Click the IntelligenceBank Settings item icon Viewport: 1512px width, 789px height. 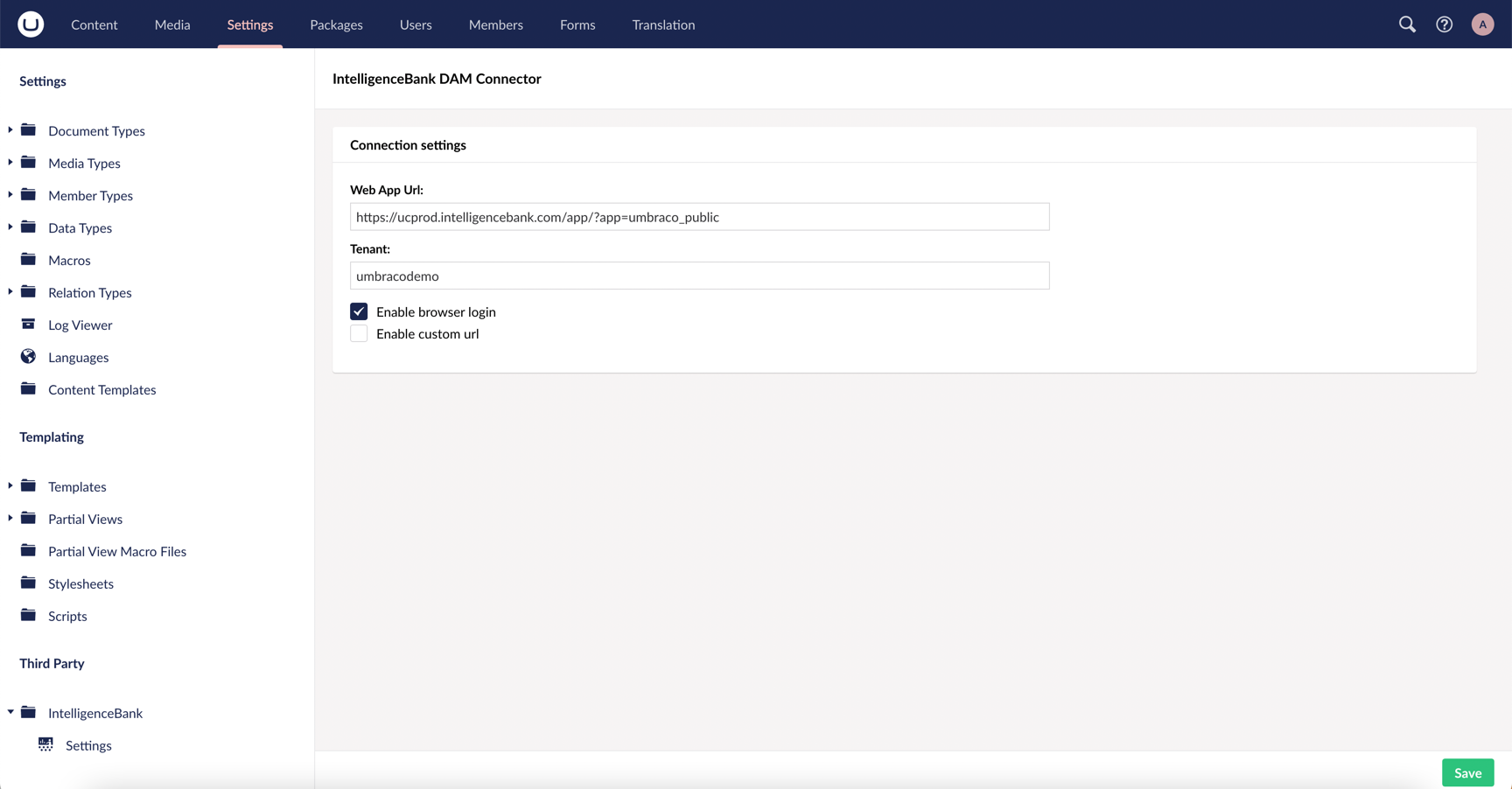click(45, 745)
